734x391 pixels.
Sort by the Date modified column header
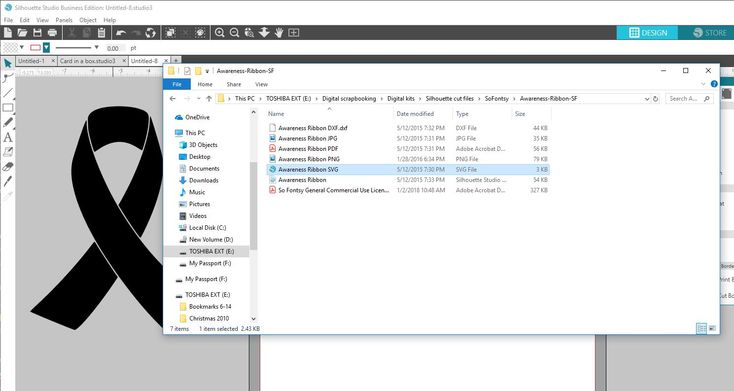(415, 114)
